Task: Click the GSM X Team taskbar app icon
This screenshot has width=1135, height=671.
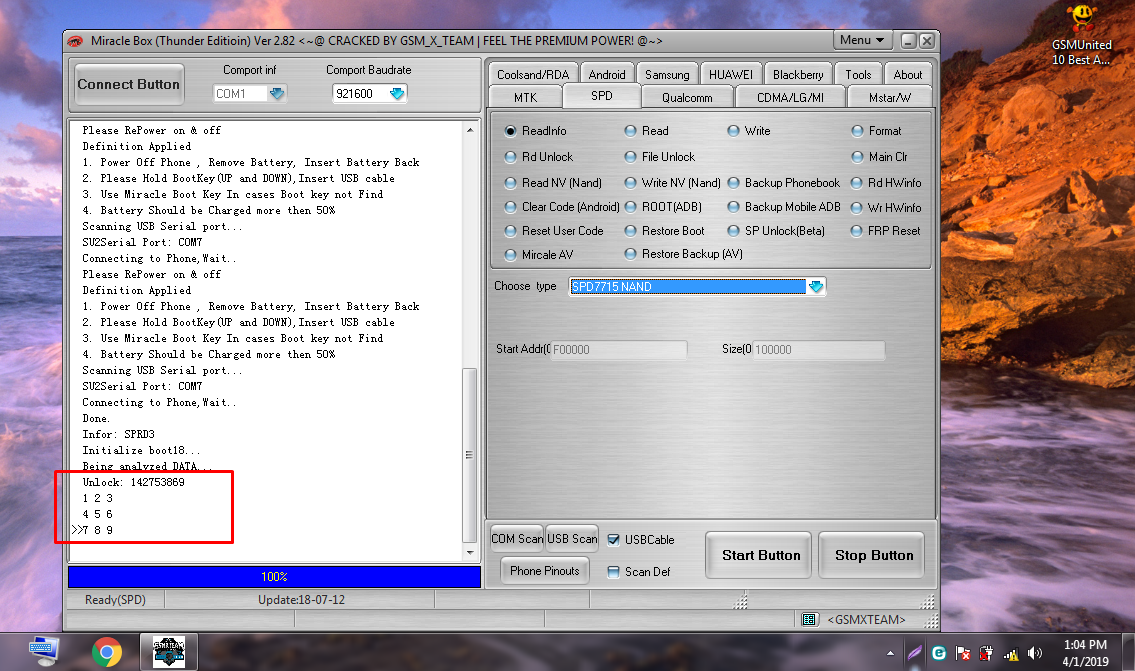Action: click(x=169, y=652)
